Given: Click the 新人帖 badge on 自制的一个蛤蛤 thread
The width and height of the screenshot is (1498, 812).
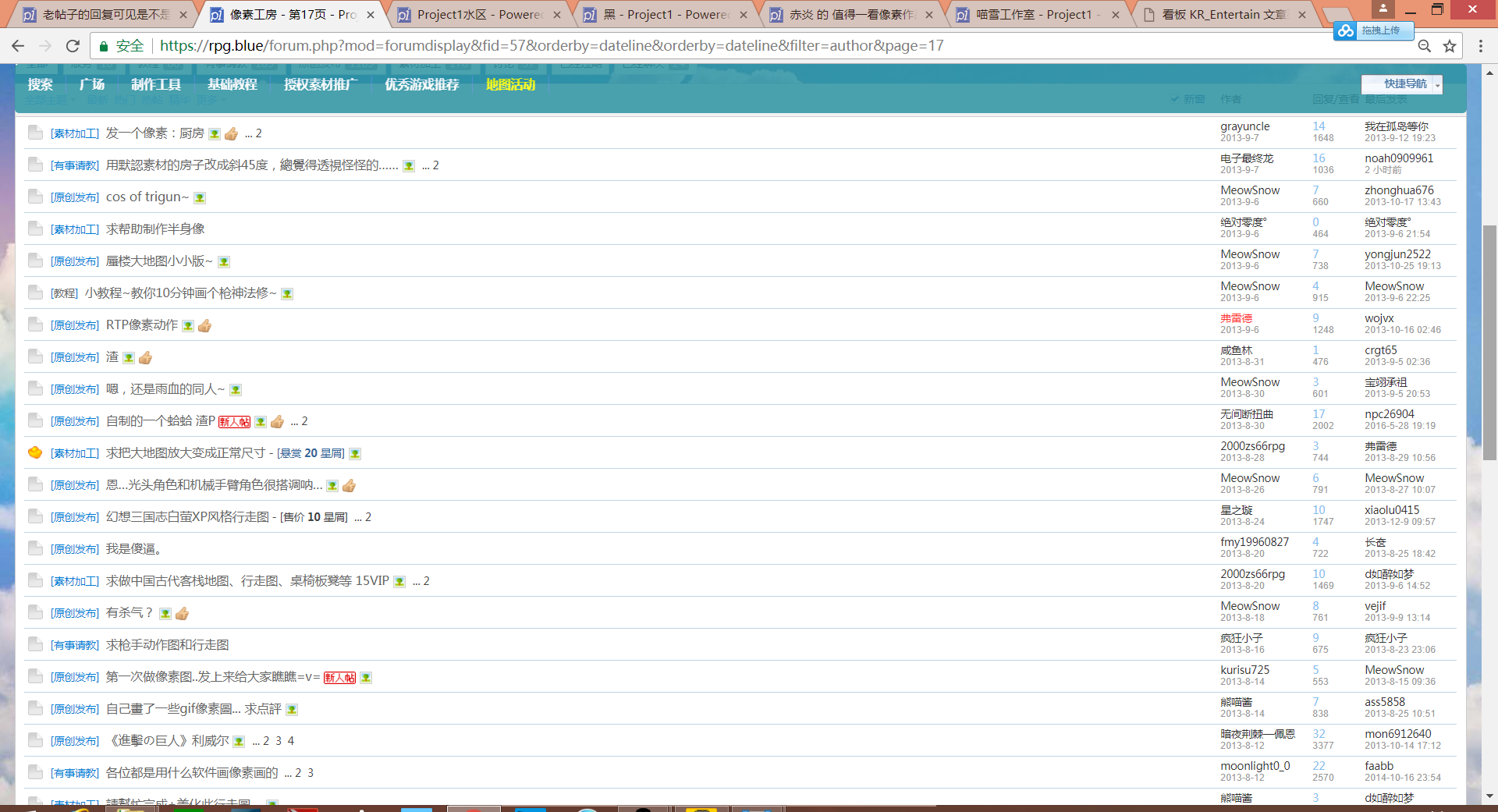Looking at the screenshot, I should [234, 422].
